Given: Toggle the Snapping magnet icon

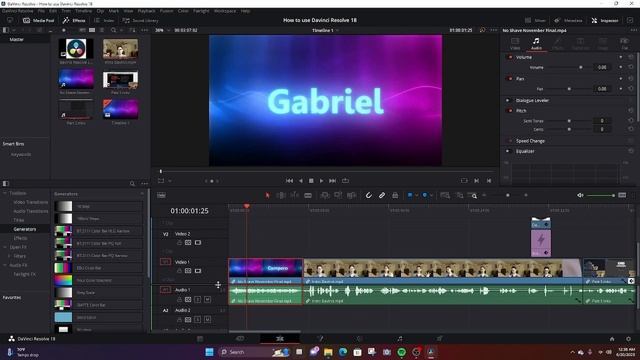Looking at the screenshot, I should click(369, 196).
